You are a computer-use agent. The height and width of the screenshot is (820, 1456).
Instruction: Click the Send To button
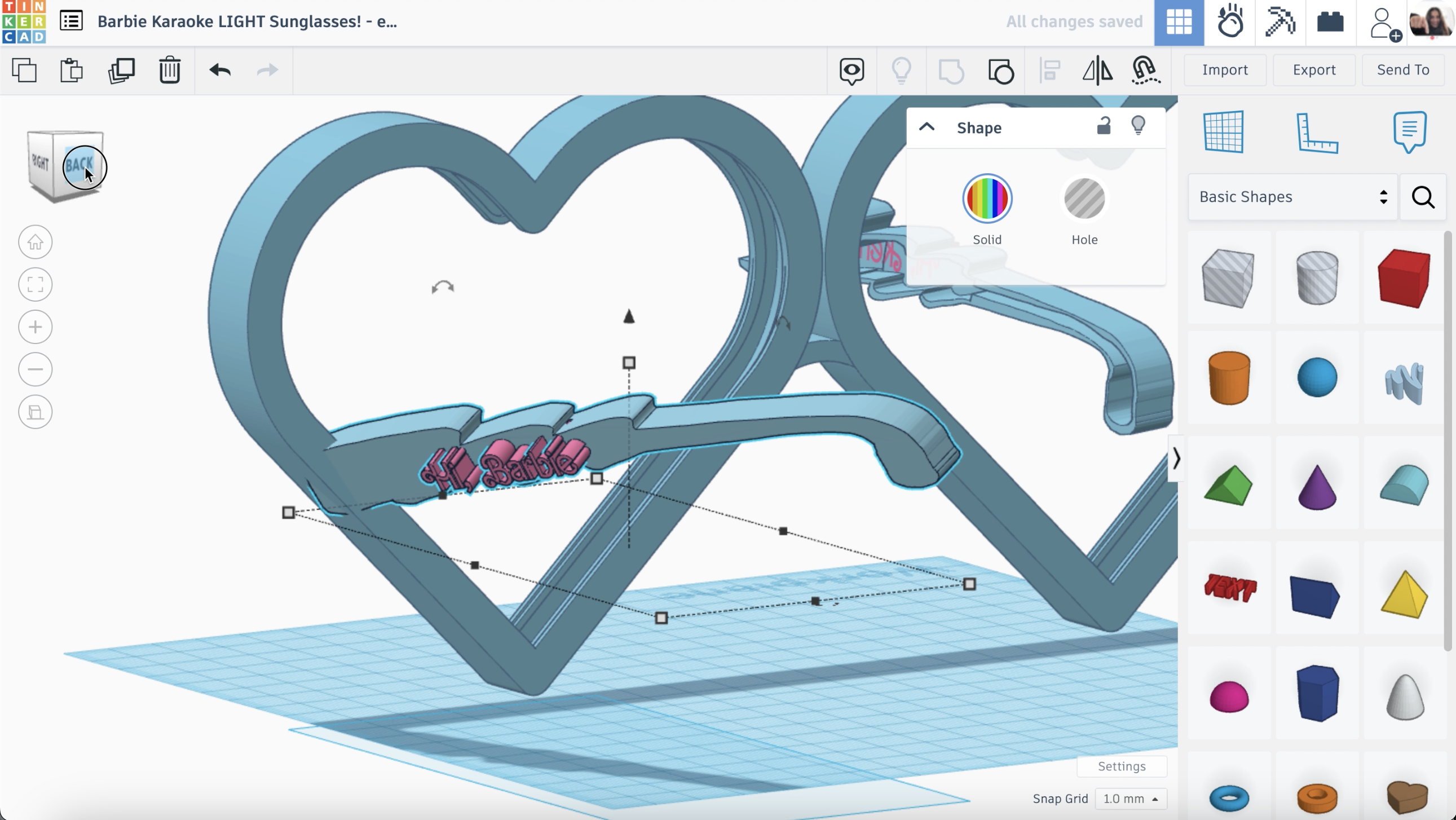click(x=1403, y=69)
